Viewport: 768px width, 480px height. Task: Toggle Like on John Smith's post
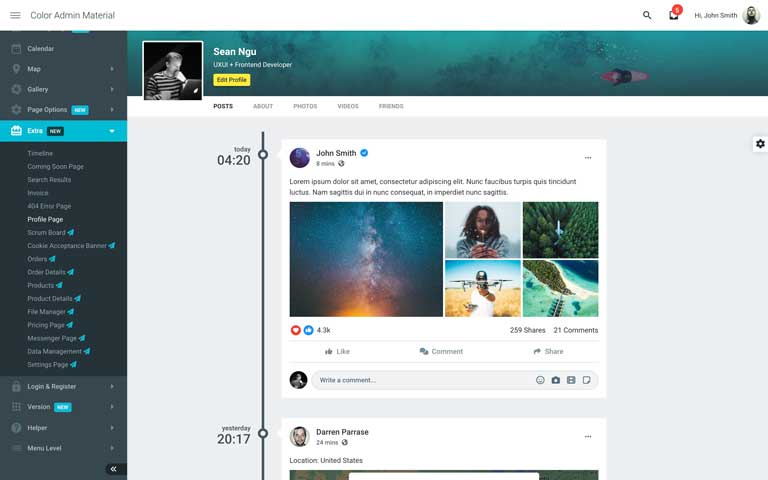point(337,351)
